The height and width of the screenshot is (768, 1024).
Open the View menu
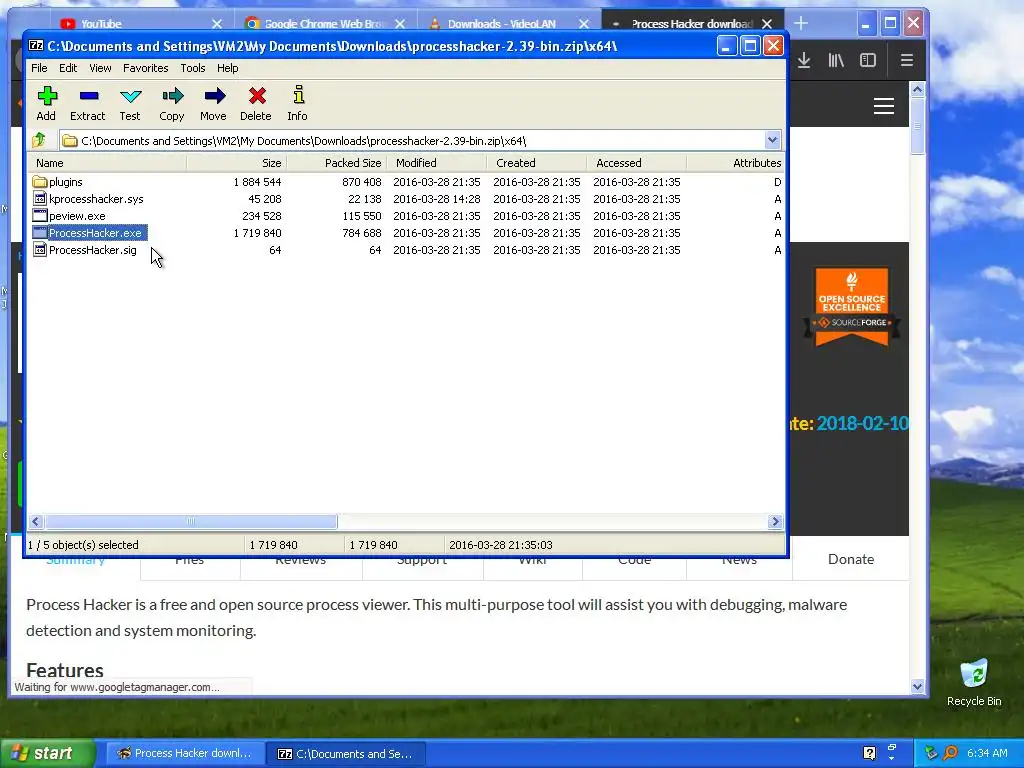100,68
